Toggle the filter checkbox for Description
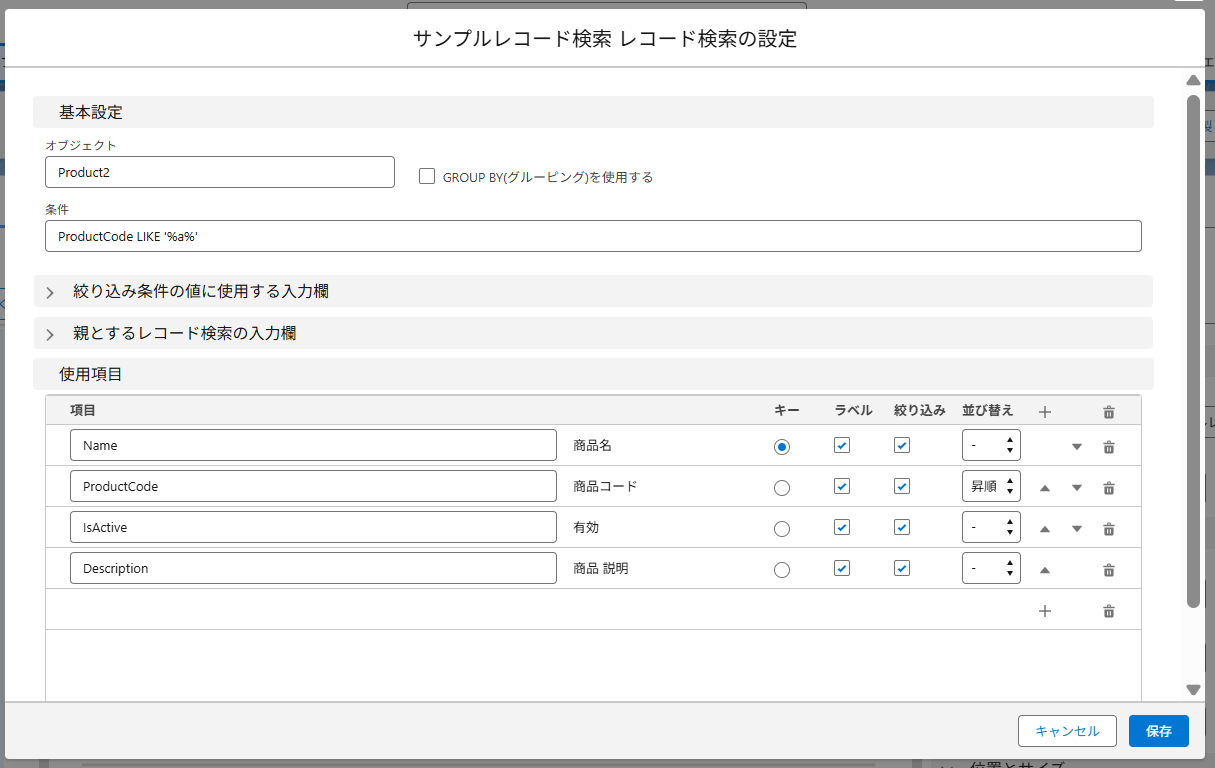 point(902,568)
